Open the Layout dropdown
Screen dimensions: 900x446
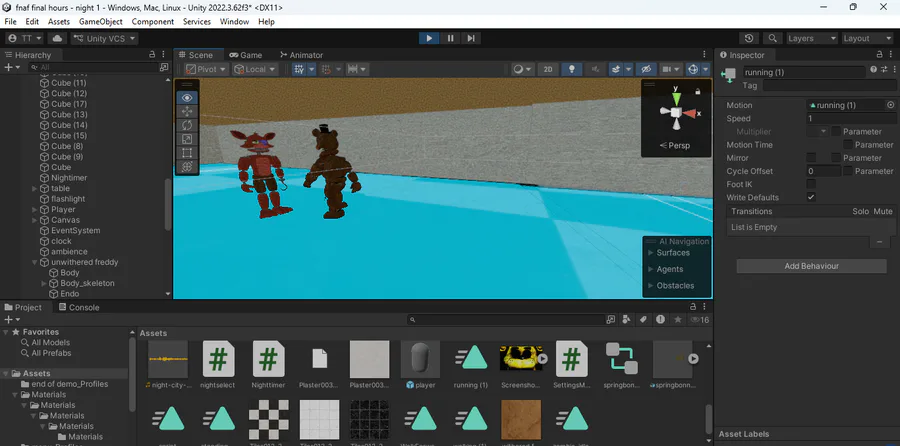867,38
